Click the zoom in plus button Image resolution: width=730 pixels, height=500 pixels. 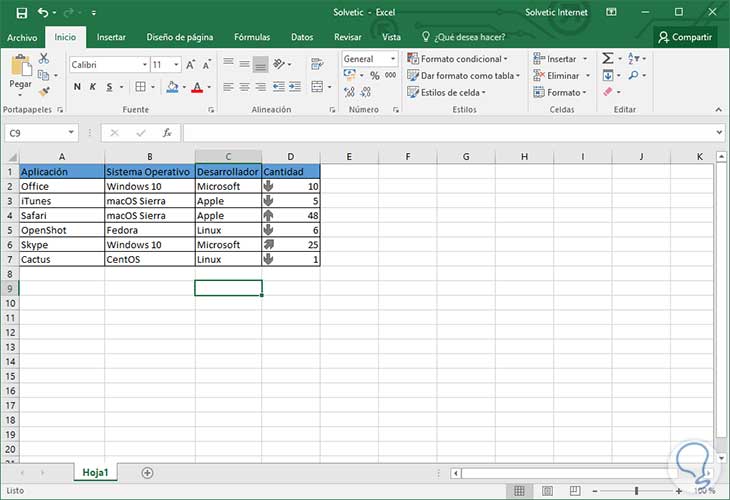(679, 491)
